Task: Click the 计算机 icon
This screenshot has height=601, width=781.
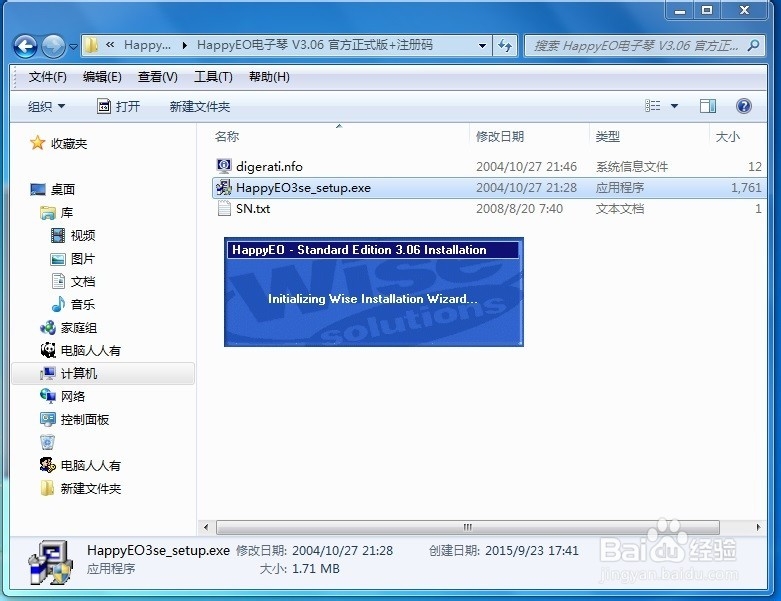Action: click(x=48, y=373)
